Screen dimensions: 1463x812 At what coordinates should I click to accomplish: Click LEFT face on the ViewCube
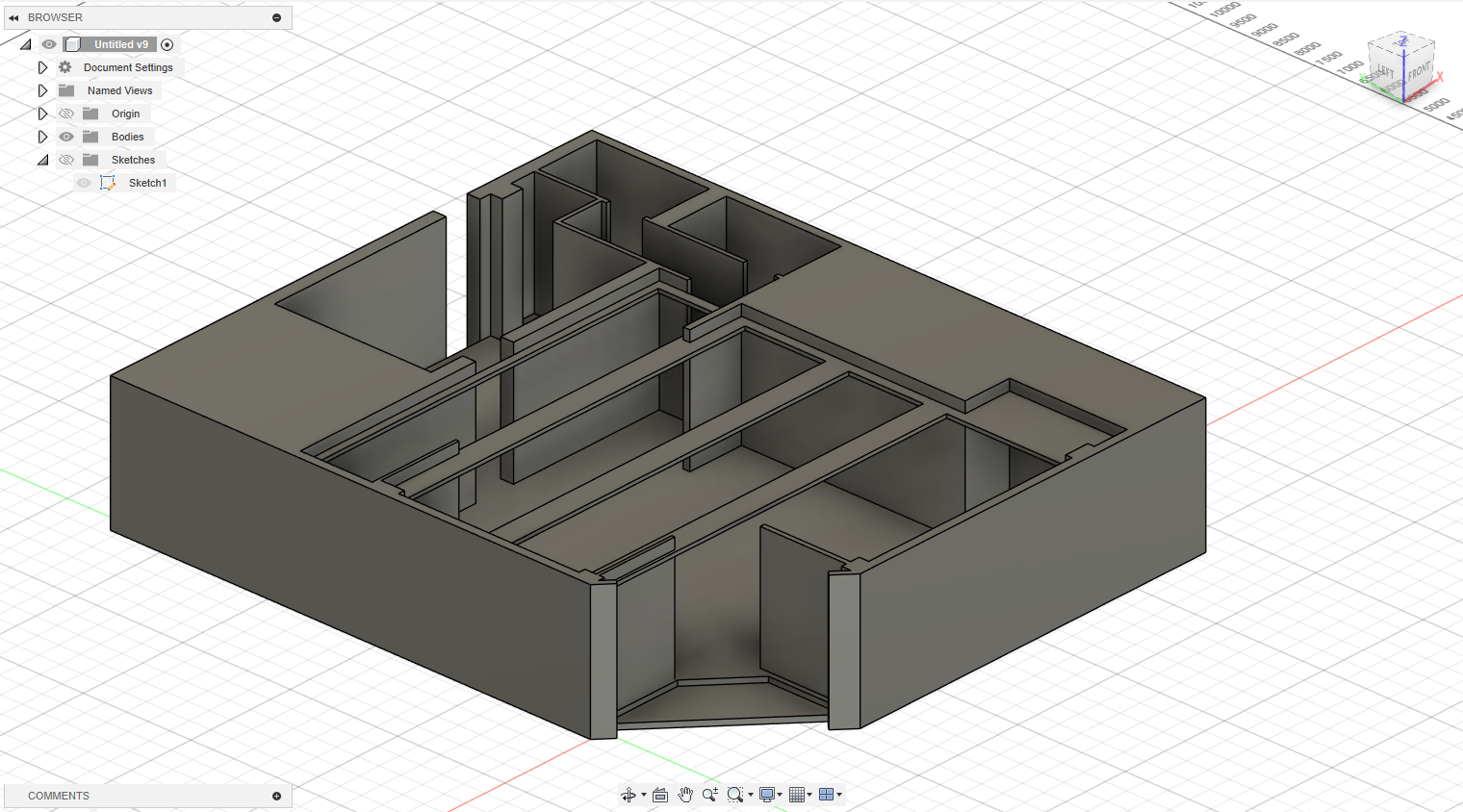[1386, 73]
